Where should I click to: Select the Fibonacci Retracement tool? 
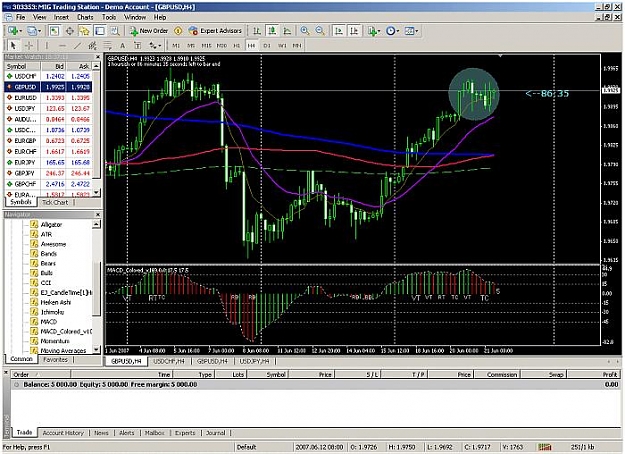pyautogui.click(x=107, y=45)
